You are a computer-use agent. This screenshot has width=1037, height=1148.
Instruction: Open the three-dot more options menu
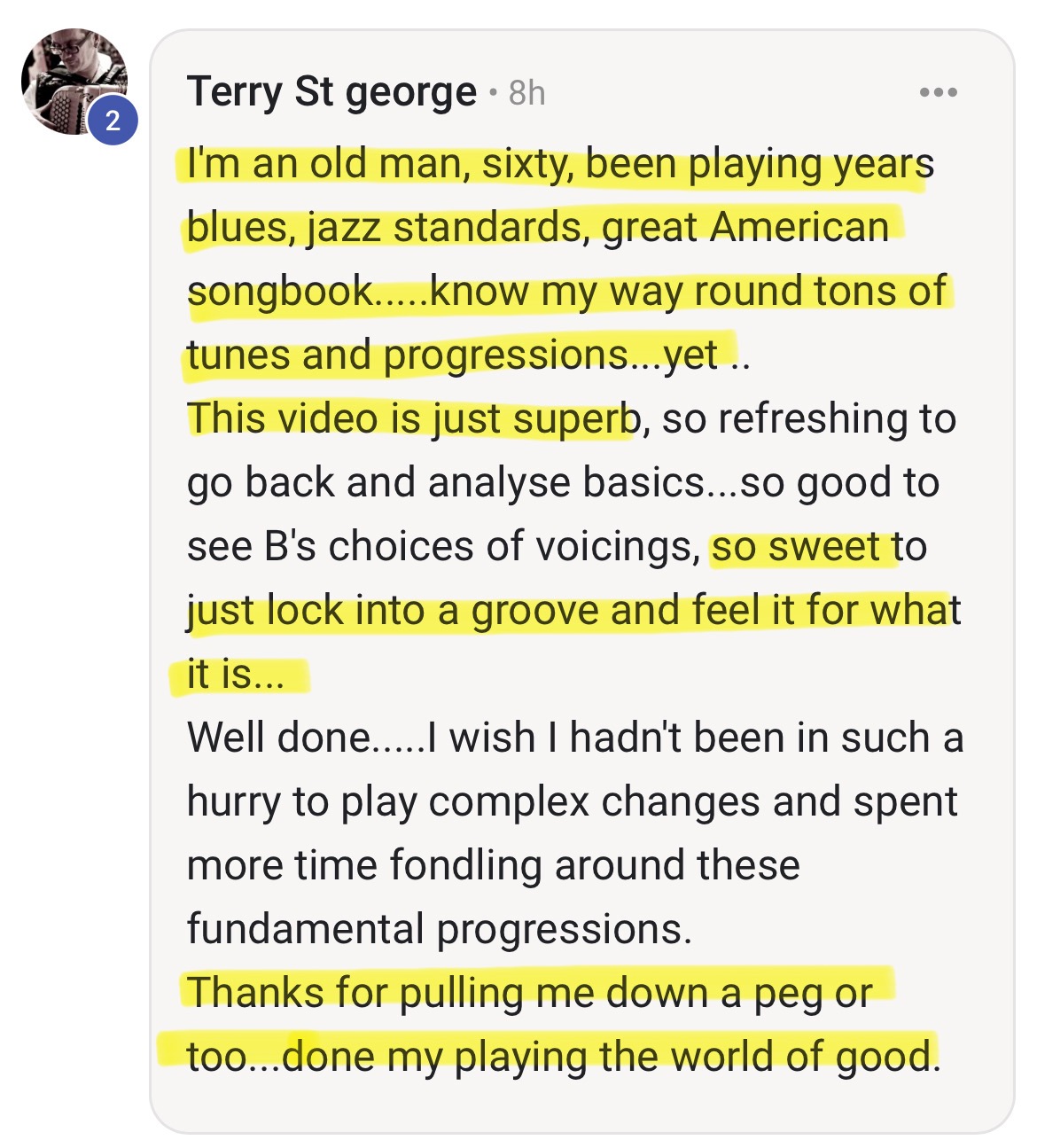coord(938,92)
